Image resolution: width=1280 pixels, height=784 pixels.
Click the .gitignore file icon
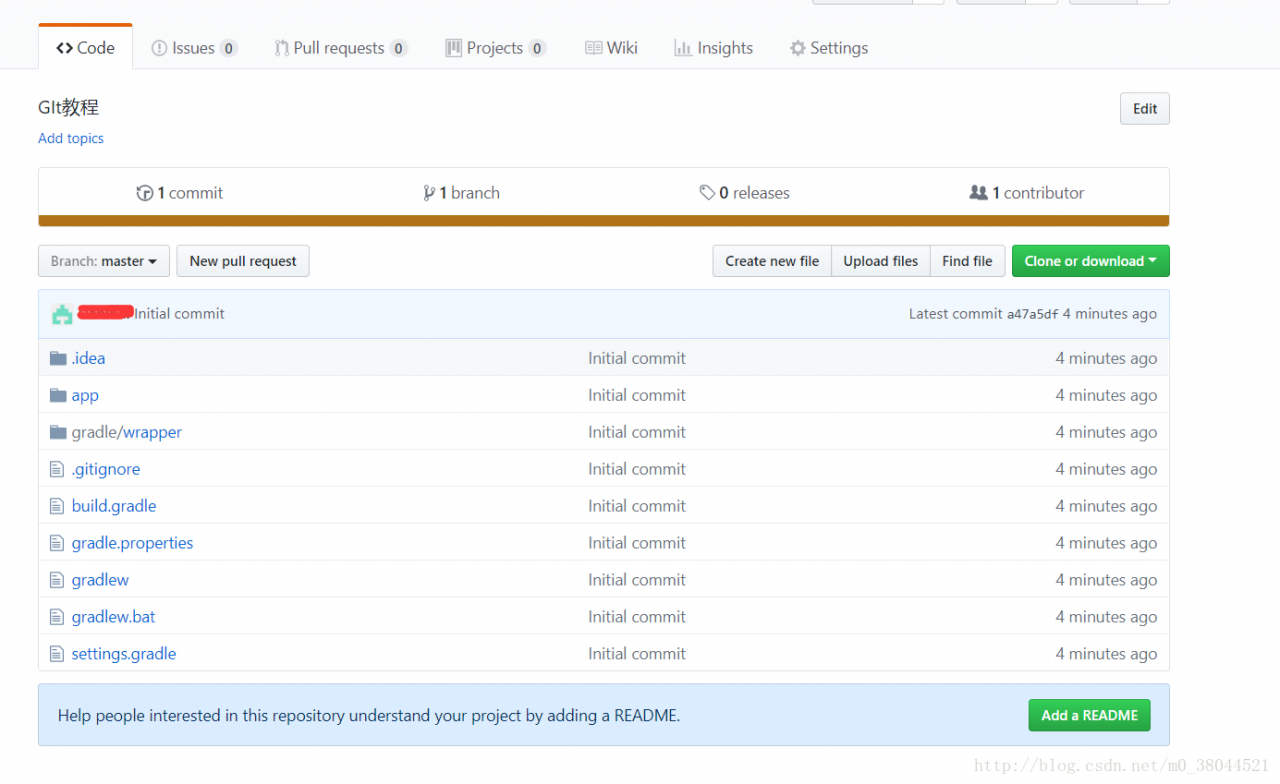click(57, 469)
